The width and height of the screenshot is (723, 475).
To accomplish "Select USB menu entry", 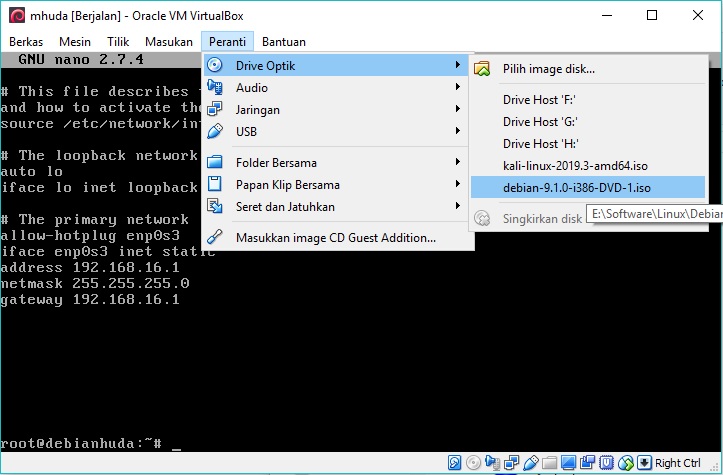I will point(335,131).
